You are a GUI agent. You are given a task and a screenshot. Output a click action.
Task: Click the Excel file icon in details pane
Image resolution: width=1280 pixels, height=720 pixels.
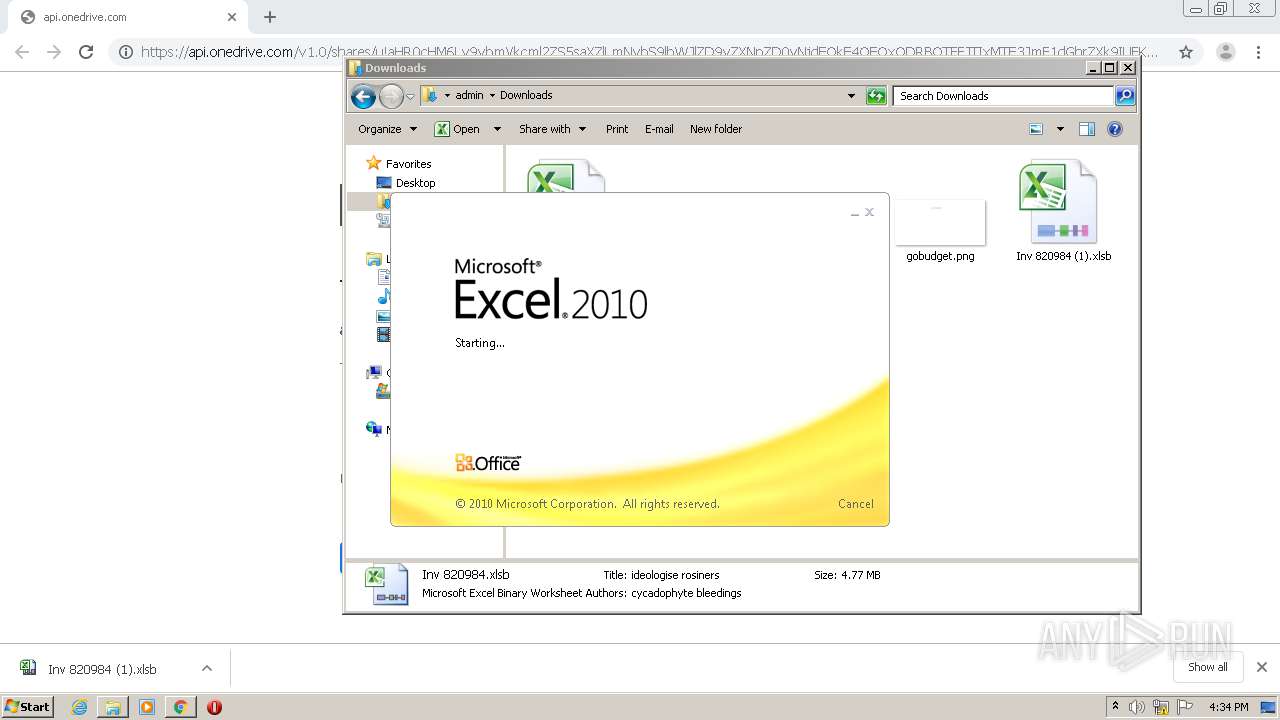pyautogui.click(x=386, y=584)
